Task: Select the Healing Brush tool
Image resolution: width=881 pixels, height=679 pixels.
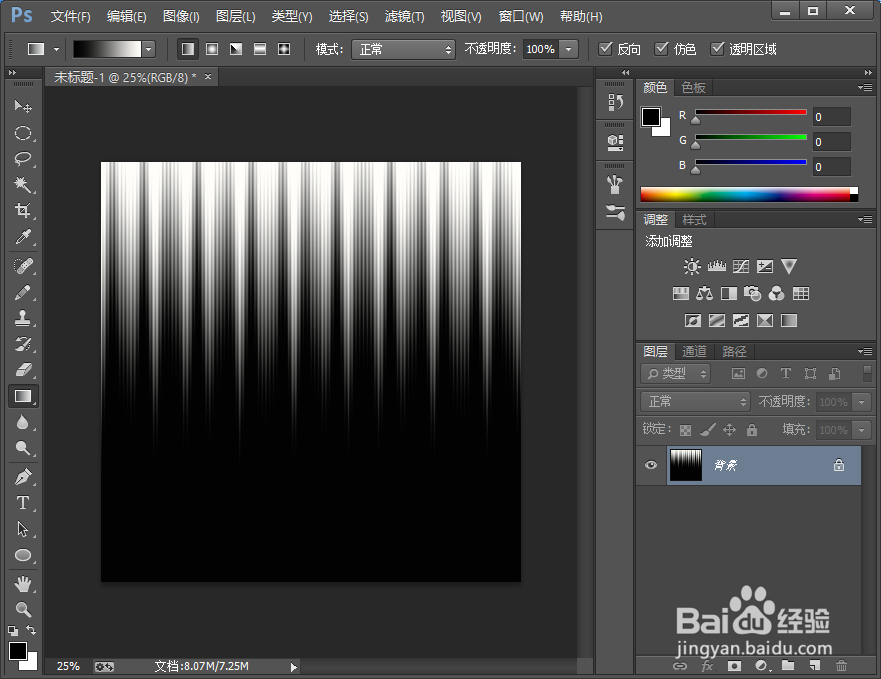Action: [23, 265]
